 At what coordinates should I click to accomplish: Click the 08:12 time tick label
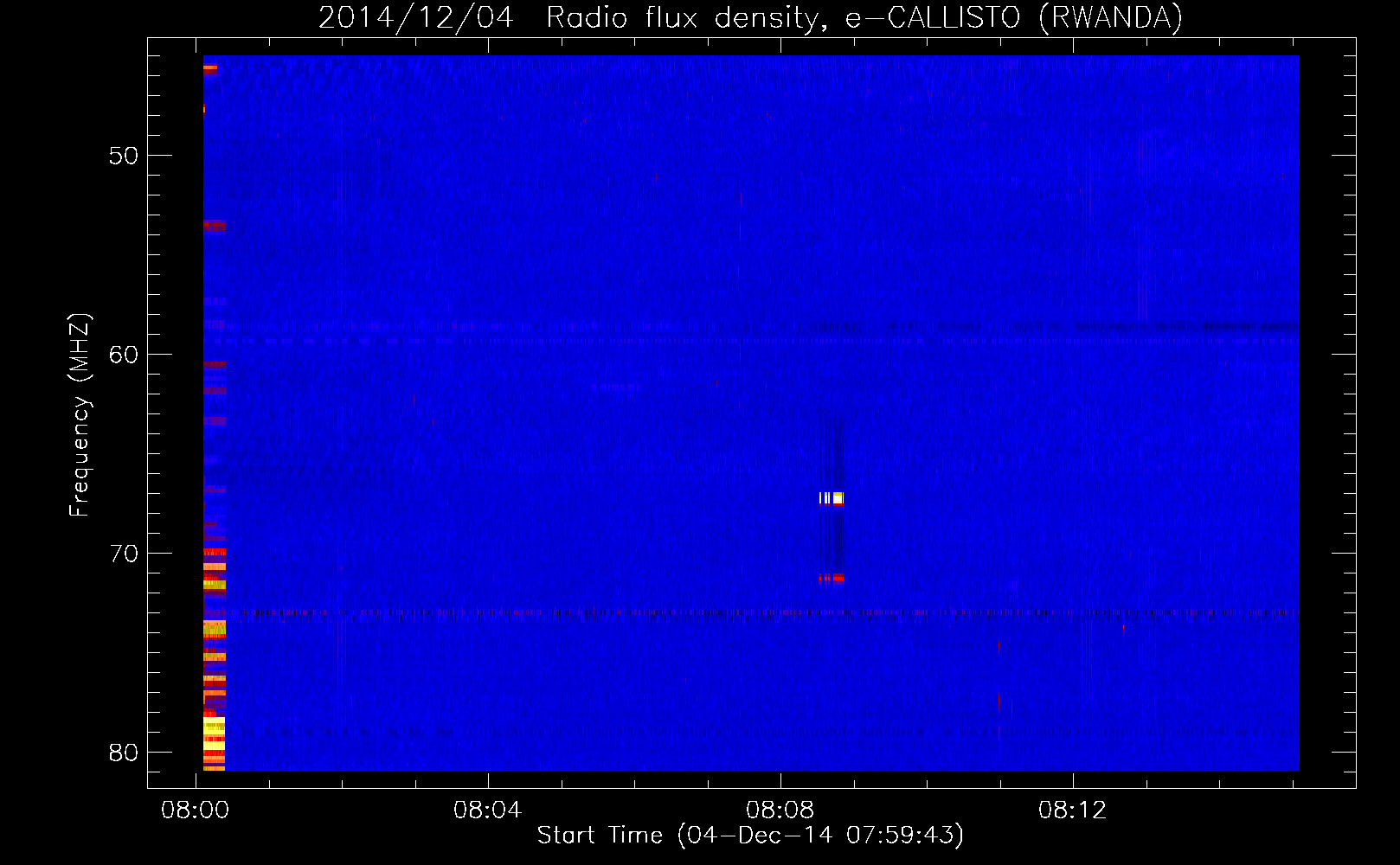click(1073, 811)
